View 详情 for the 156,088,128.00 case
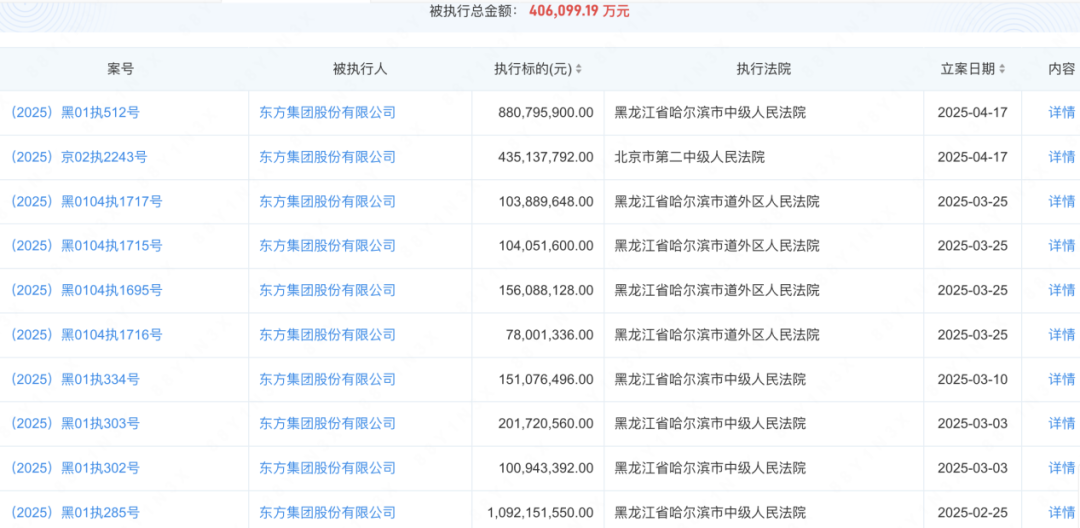Screen dimensions: 1080x528 click(x=1061, y=290)
